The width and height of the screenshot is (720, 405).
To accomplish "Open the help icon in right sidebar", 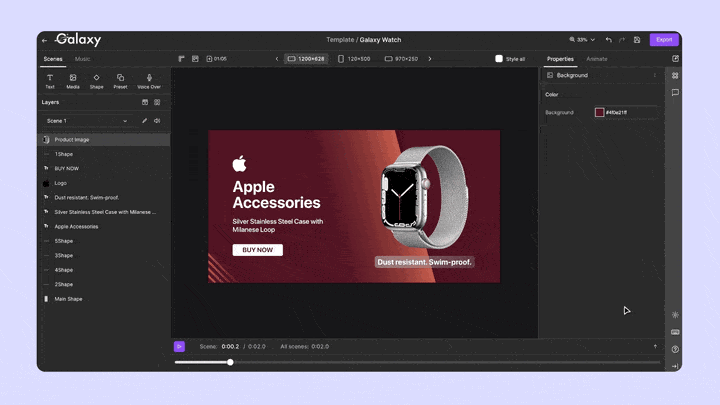I will (x=675, y=349).
